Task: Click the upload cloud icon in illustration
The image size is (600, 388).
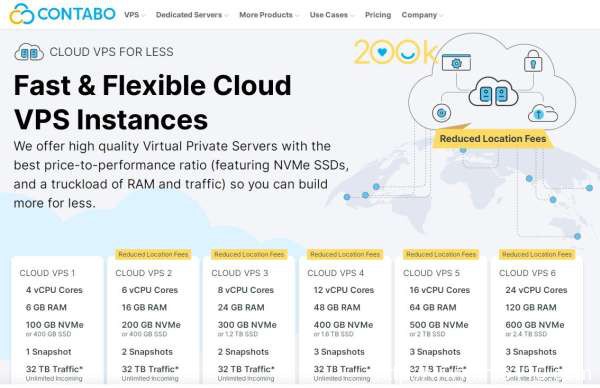Action: point(543,113)
